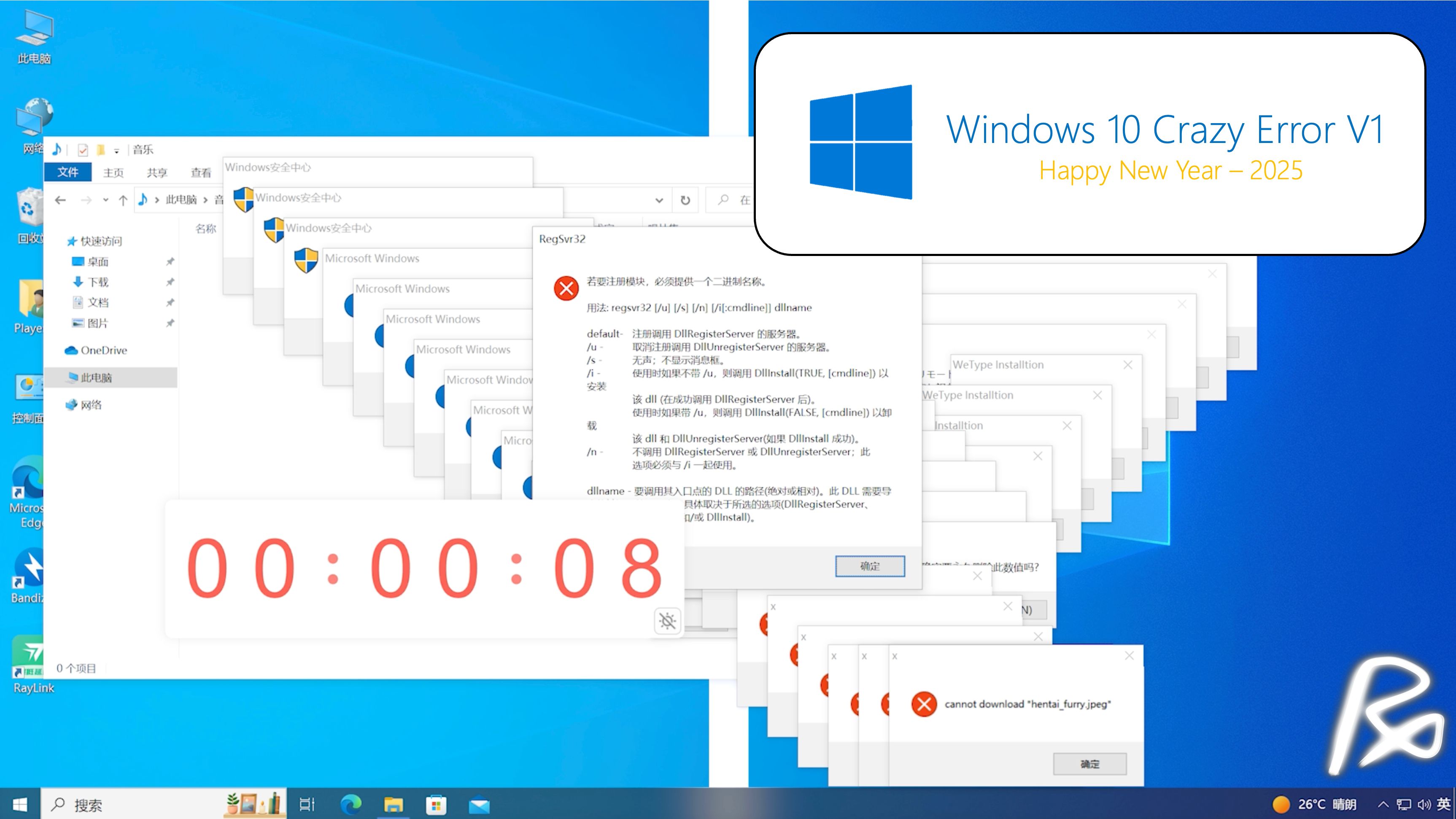Click the timer's always-on-top pin icon

[668, 621]
